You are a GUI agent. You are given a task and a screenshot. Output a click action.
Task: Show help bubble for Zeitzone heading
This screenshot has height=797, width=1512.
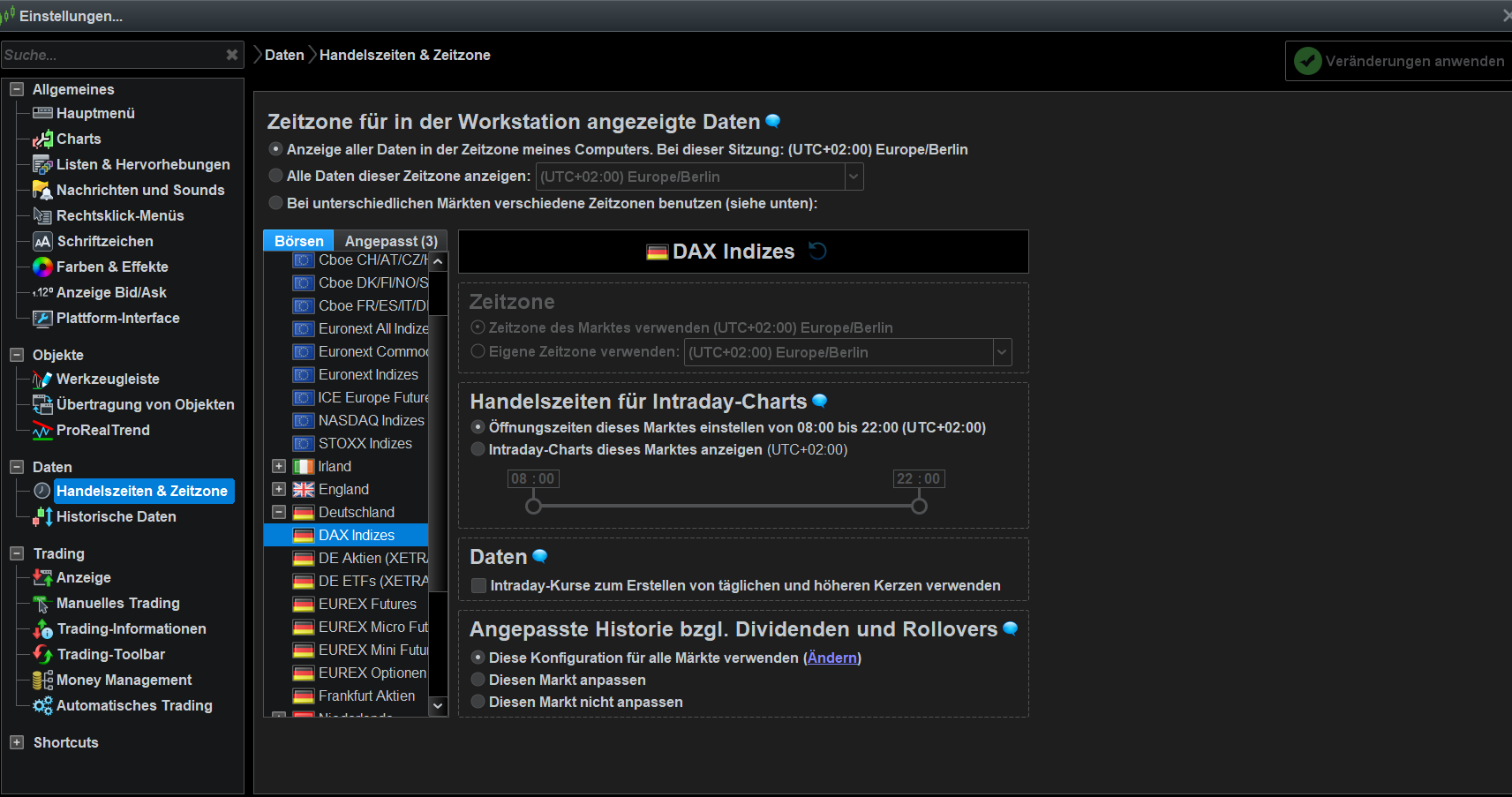pos(773,121)
